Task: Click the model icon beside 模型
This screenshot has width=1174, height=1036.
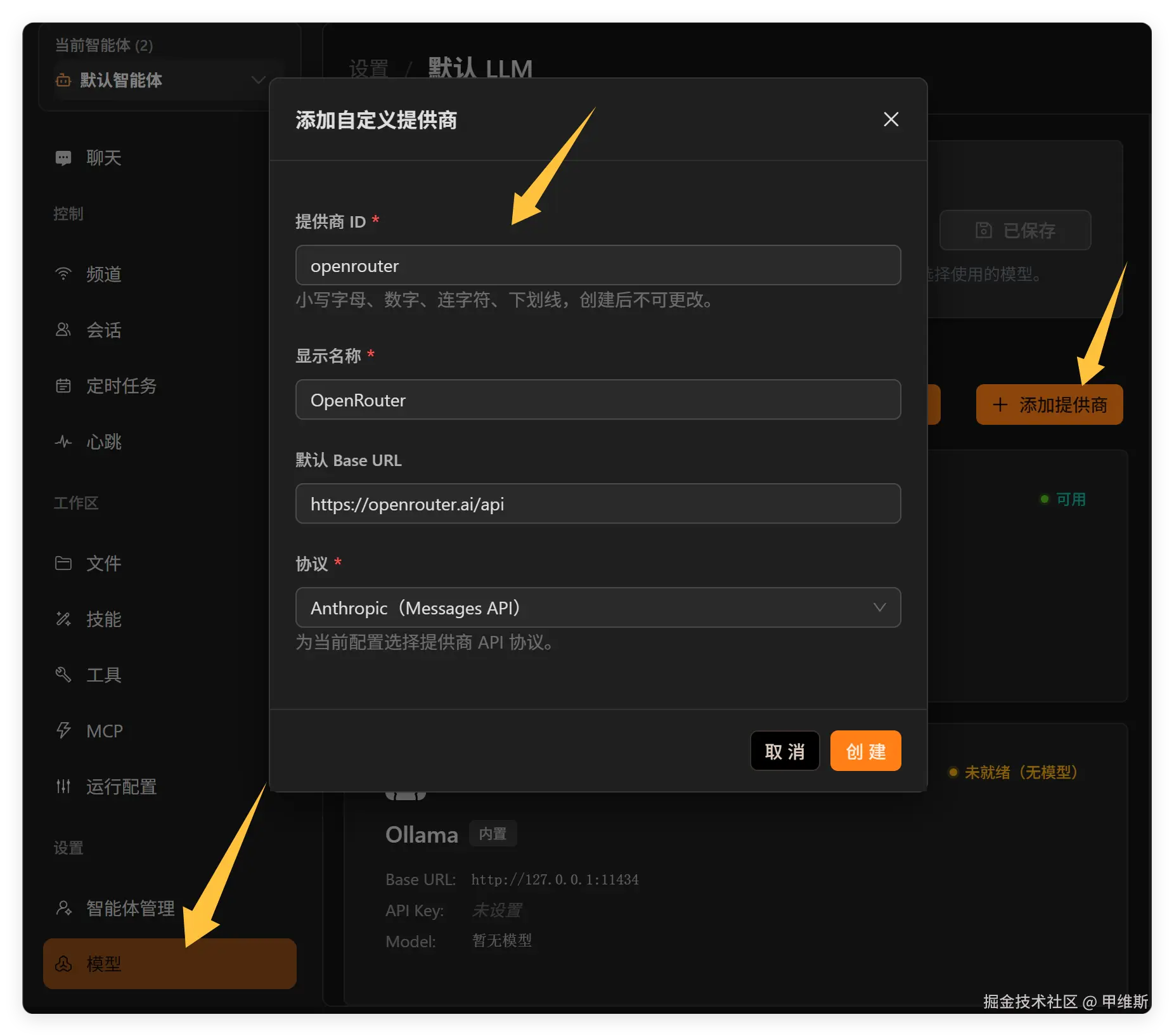Action: click(63, 964)
